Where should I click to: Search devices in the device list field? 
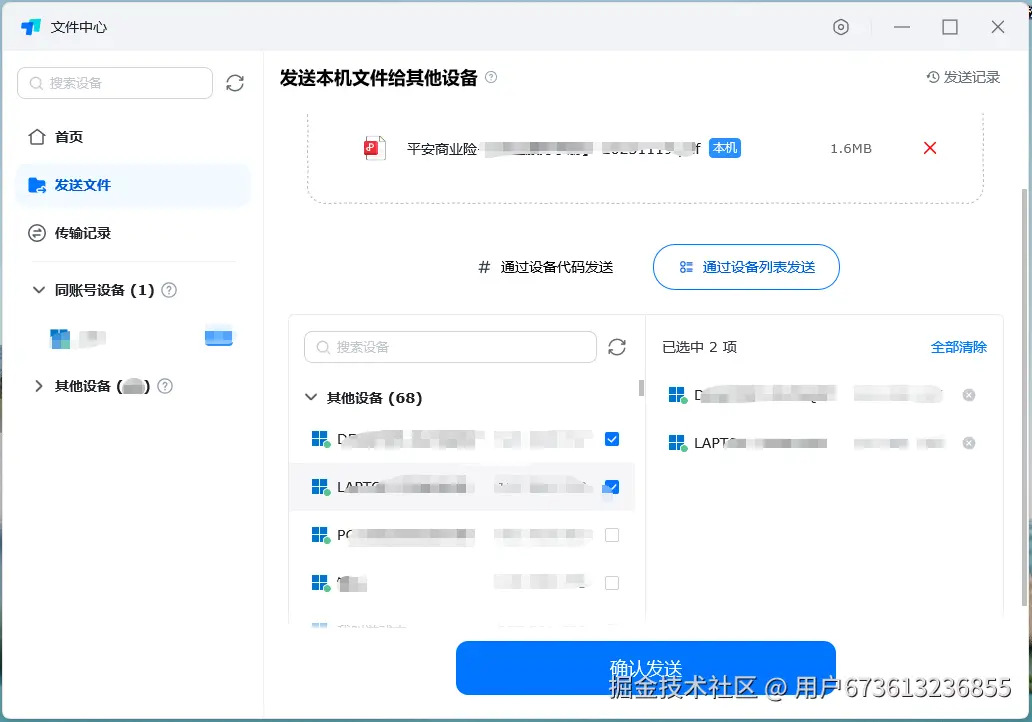click(450, 347)
